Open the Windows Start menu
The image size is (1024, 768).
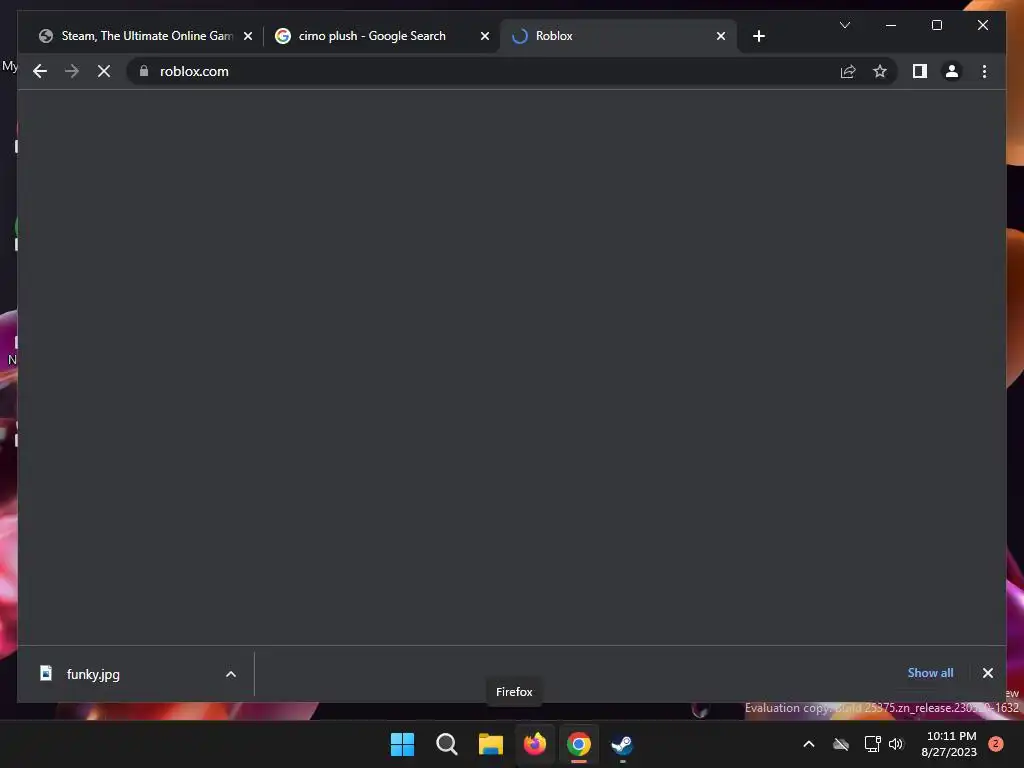[x=402, y=744]
